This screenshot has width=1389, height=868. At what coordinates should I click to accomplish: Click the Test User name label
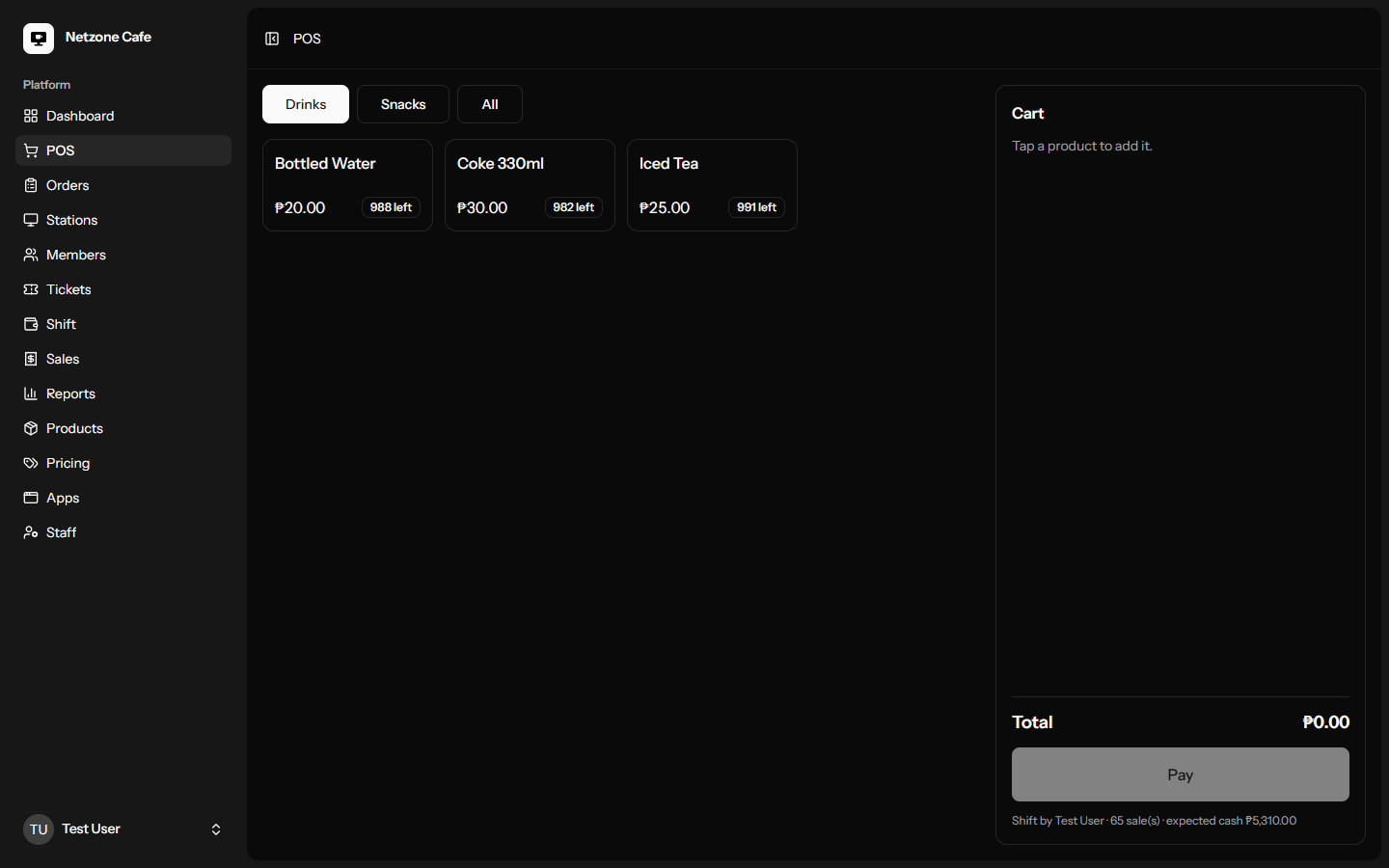pyautogui.click(x=91, y=828)
